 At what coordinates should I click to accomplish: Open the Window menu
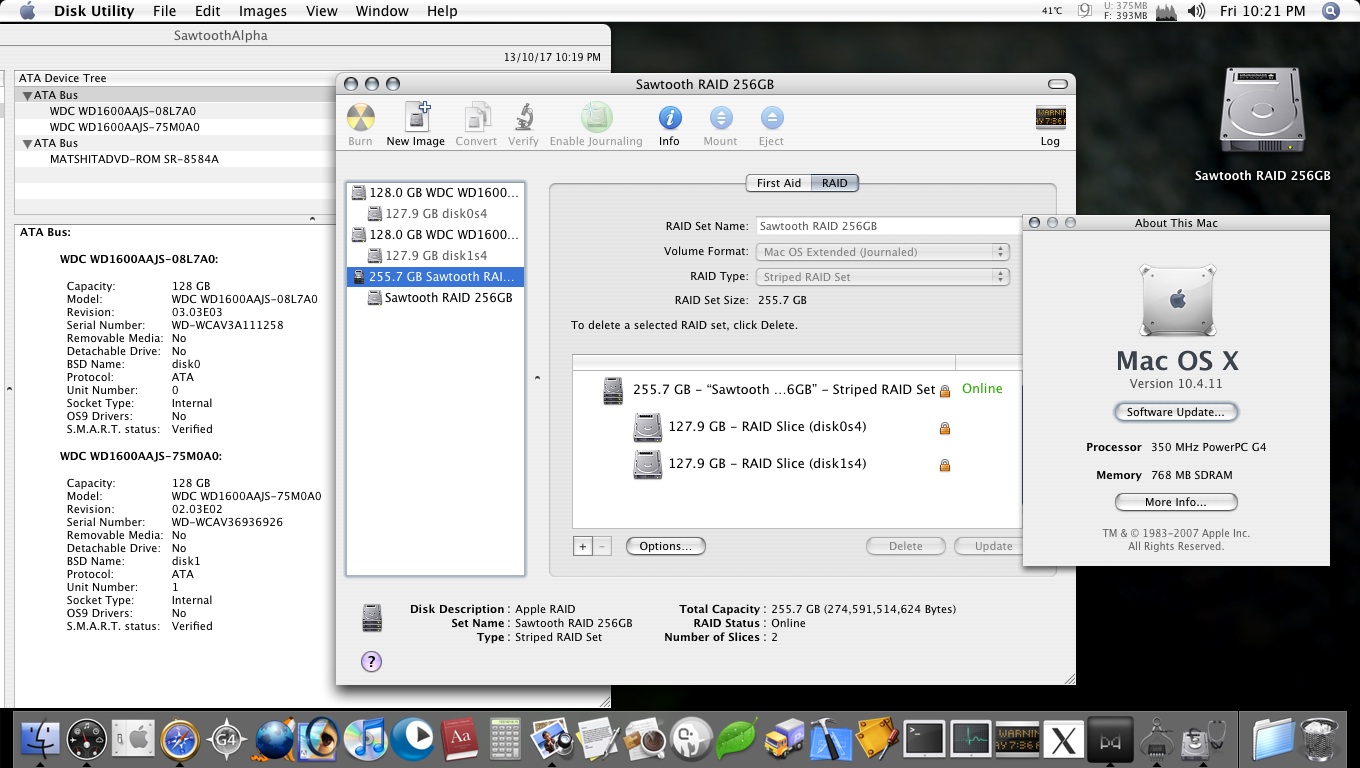[x=382, y=11]
